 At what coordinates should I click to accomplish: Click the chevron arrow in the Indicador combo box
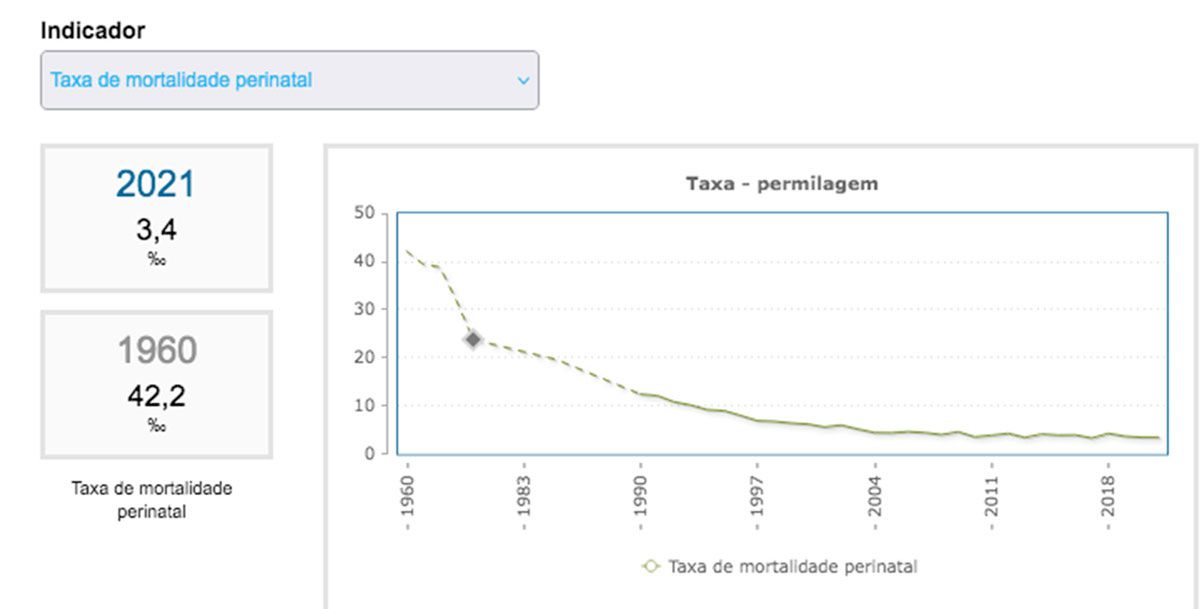click(523, 81)
